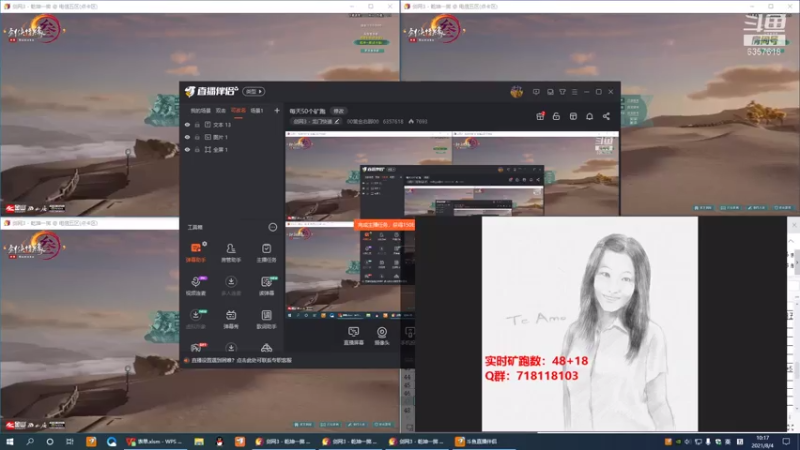Open the 房管助手 tool

coord(231,252)
